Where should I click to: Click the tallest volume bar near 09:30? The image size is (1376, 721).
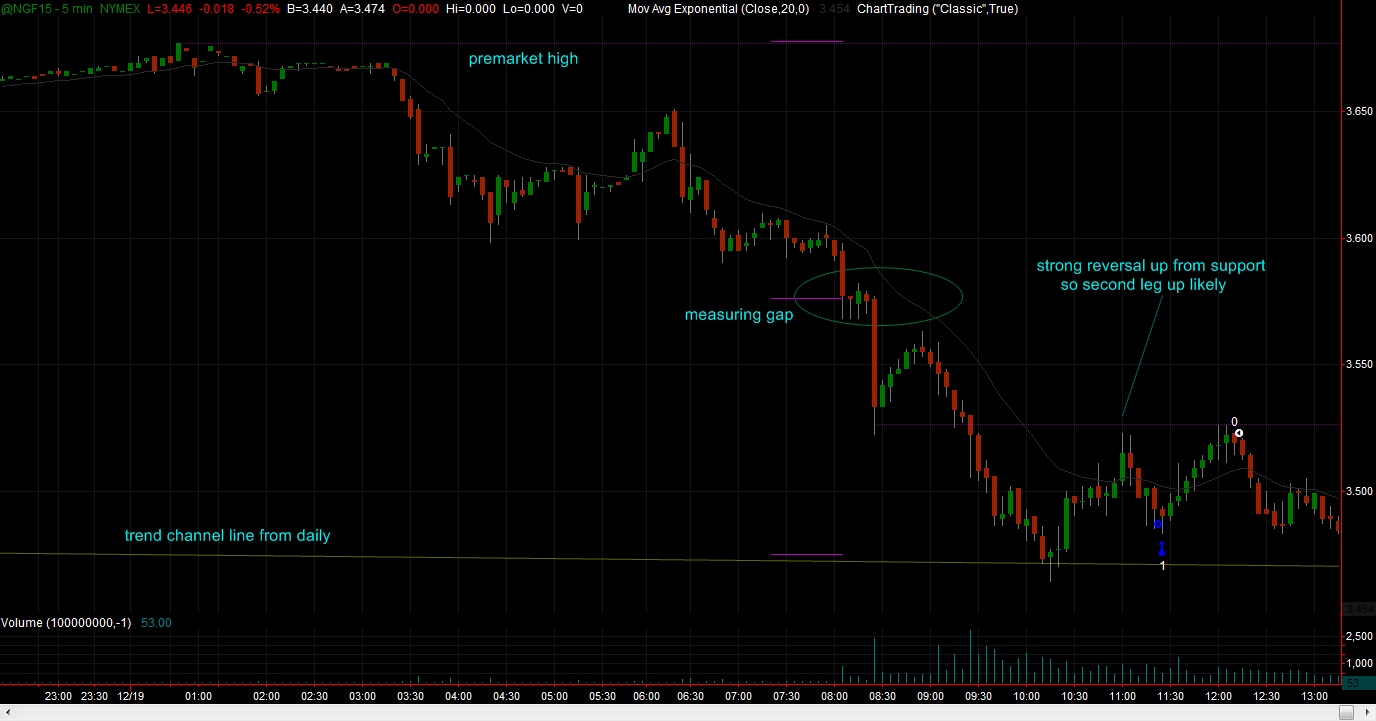tap(970, 658)
